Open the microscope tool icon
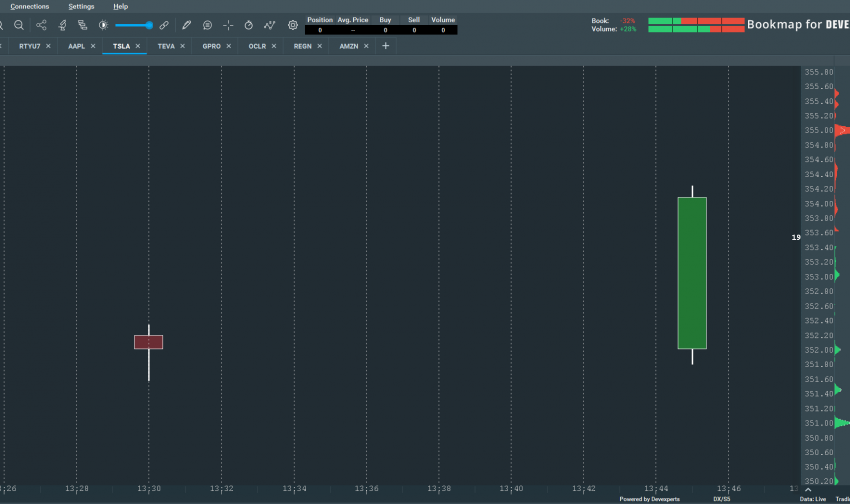This screenshot has width=850, height=504. coord(62,25)
